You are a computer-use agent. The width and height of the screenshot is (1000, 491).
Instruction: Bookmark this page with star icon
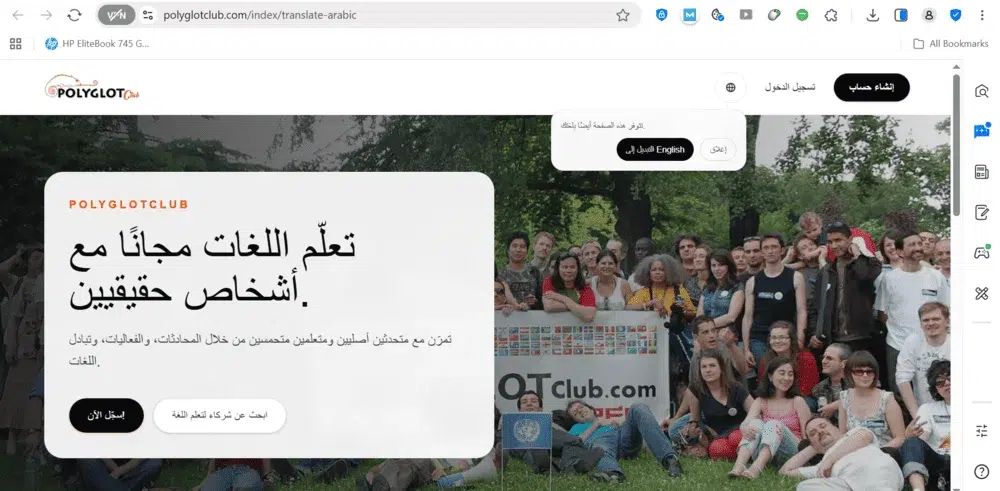pyautogui.click(x=623, y=15)
